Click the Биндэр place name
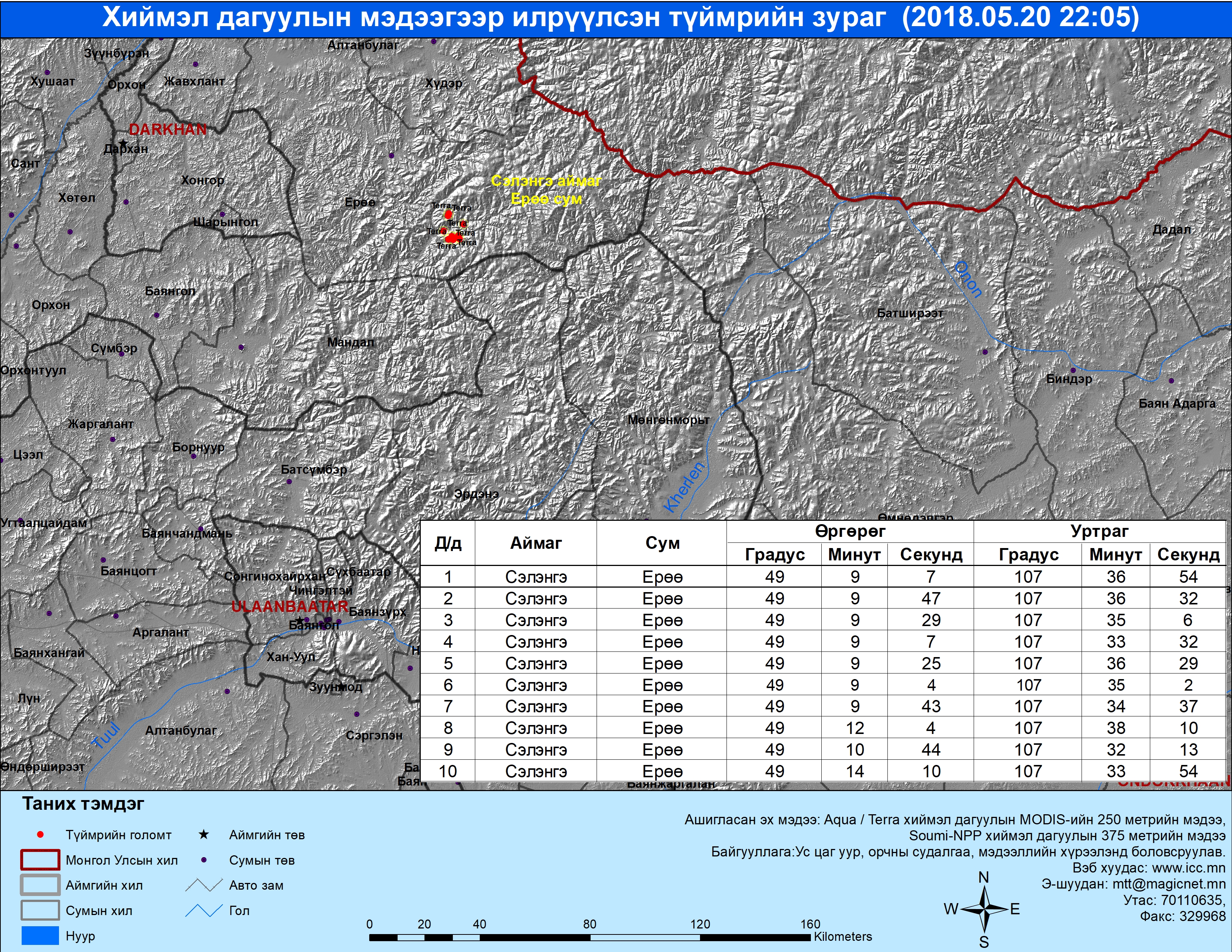 click(x=1069, y=379)
